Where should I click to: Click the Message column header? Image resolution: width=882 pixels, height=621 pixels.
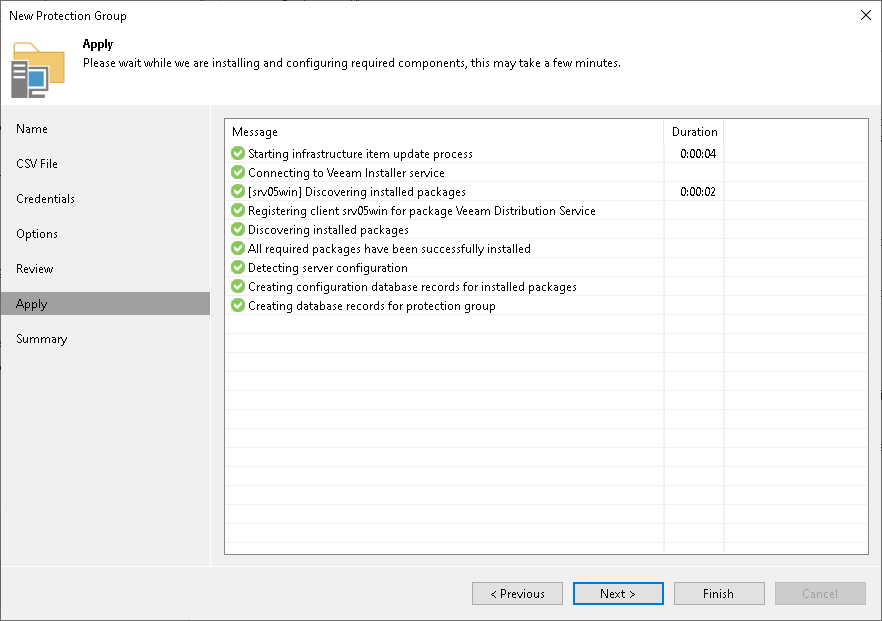click(255, 132)
